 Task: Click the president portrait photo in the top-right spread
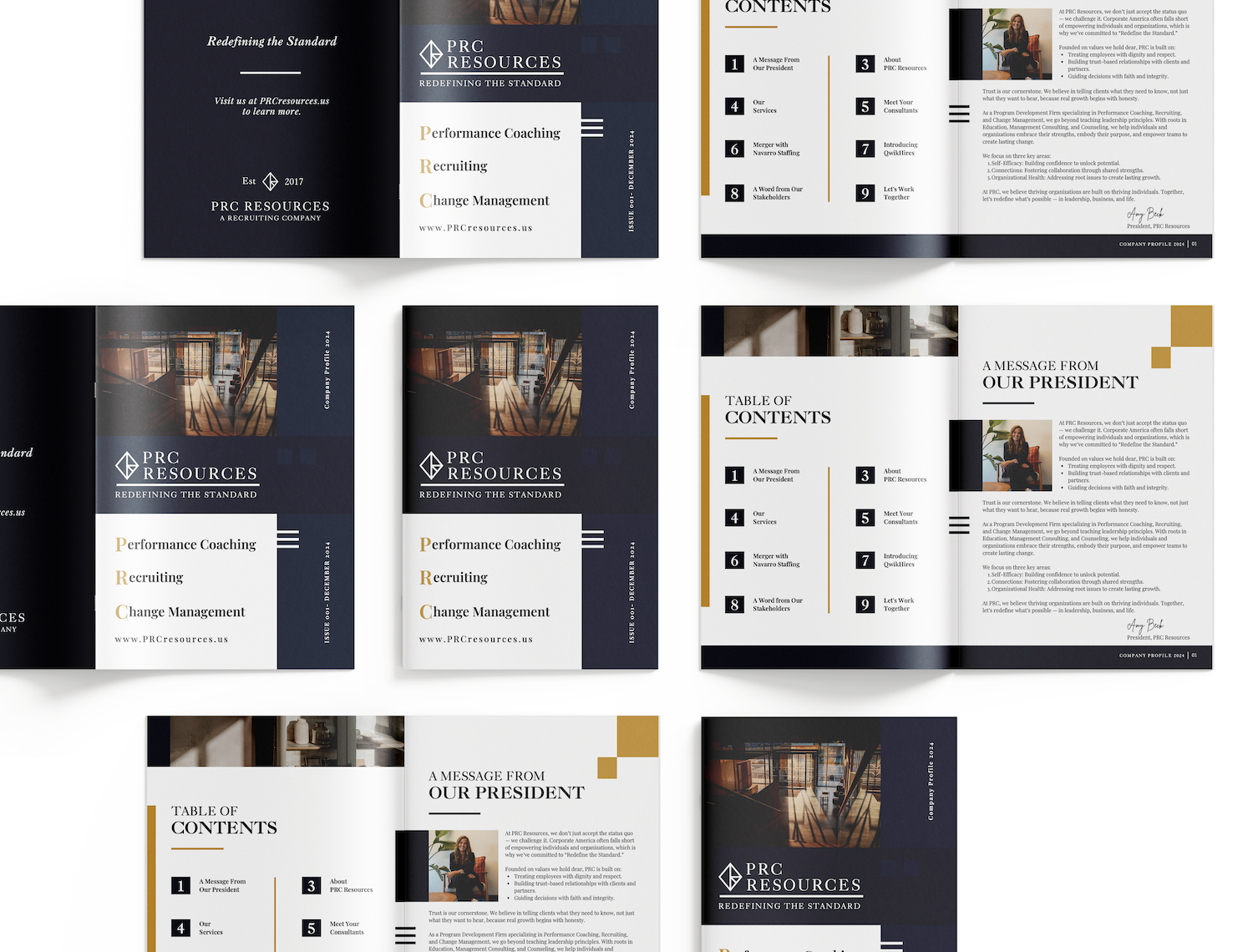tap(1017, 44)
